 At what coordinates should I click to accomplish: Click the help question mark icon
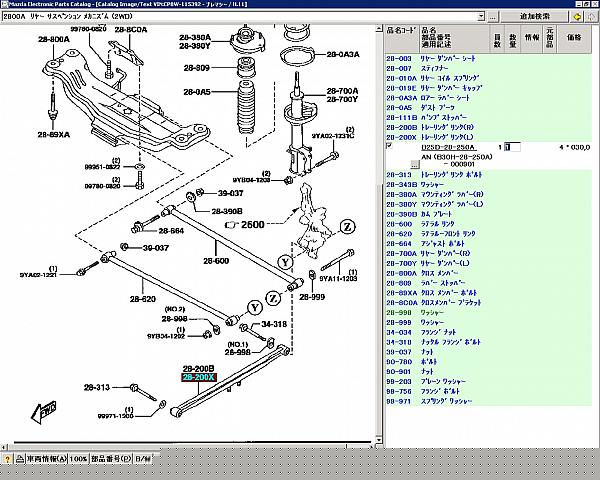[7, 459]
